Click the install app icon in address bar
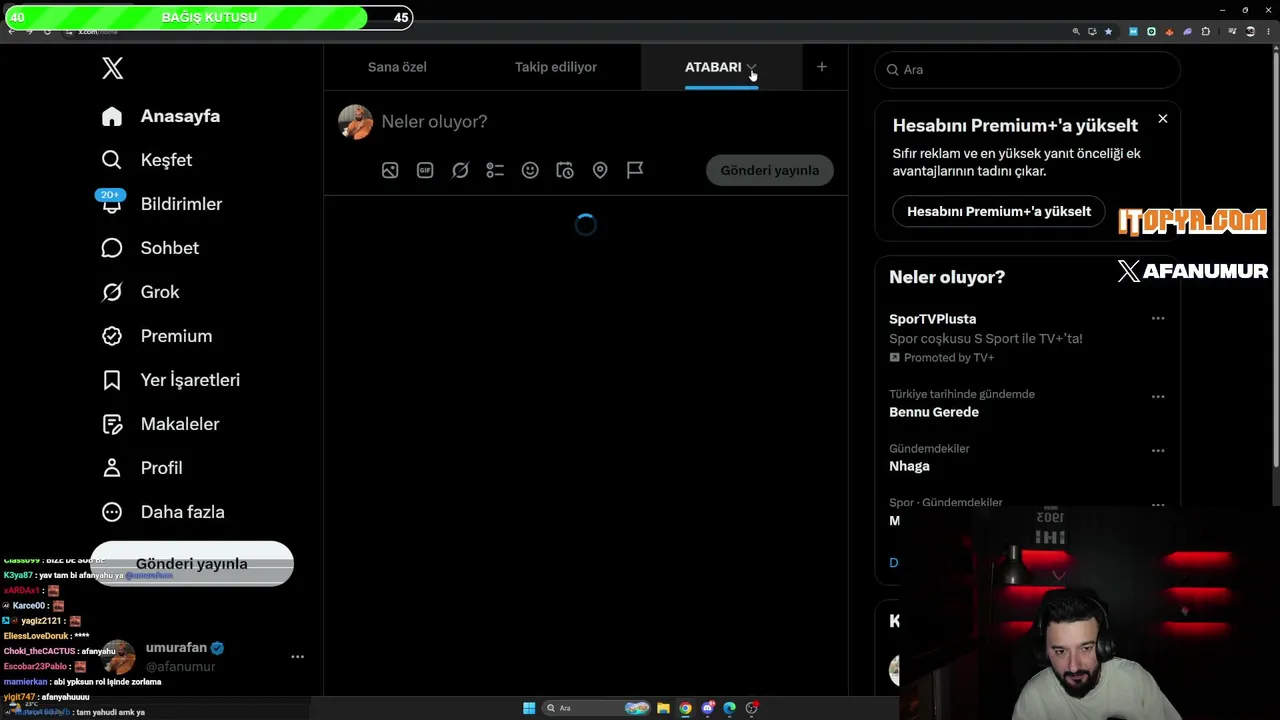The width and height of the screenshot is (1280, 720). [x=1092, y=31]
